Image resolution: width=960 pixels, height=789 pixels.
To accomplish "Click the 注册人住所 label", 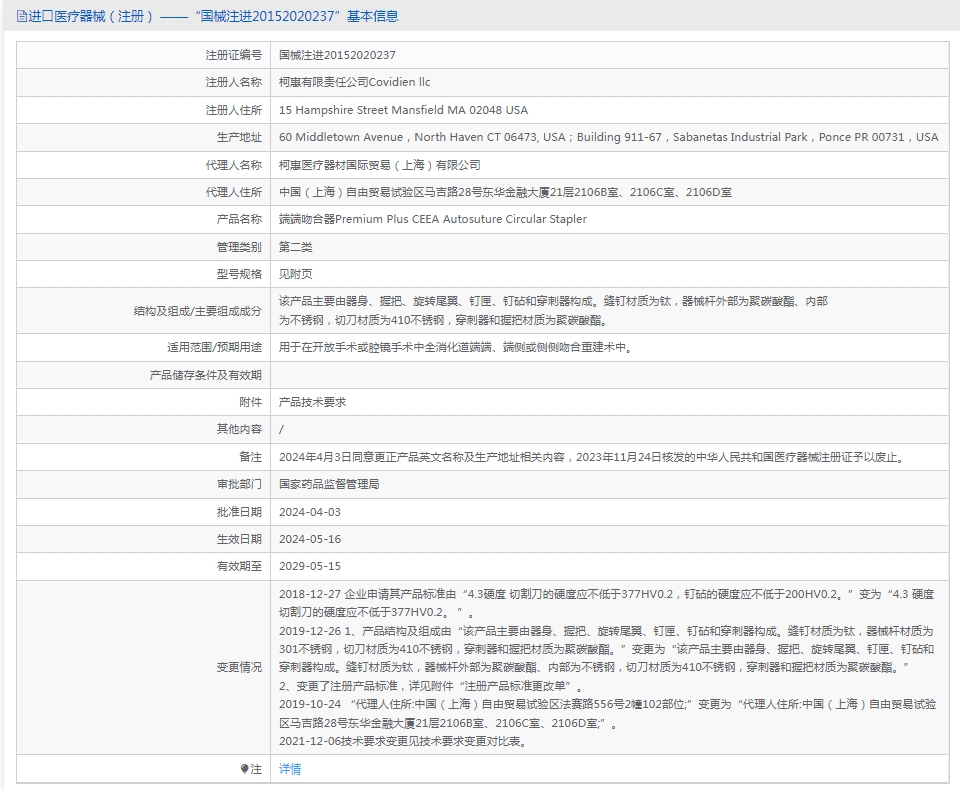I will click(233, 110).
